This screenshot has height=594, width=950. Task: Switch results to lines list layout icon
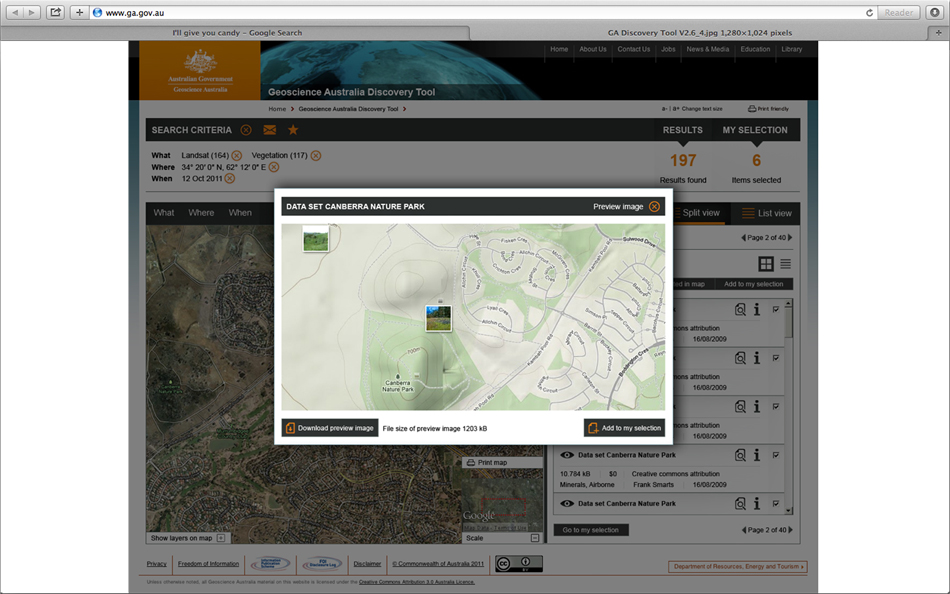pyautogui.click(x=786, y=264)
